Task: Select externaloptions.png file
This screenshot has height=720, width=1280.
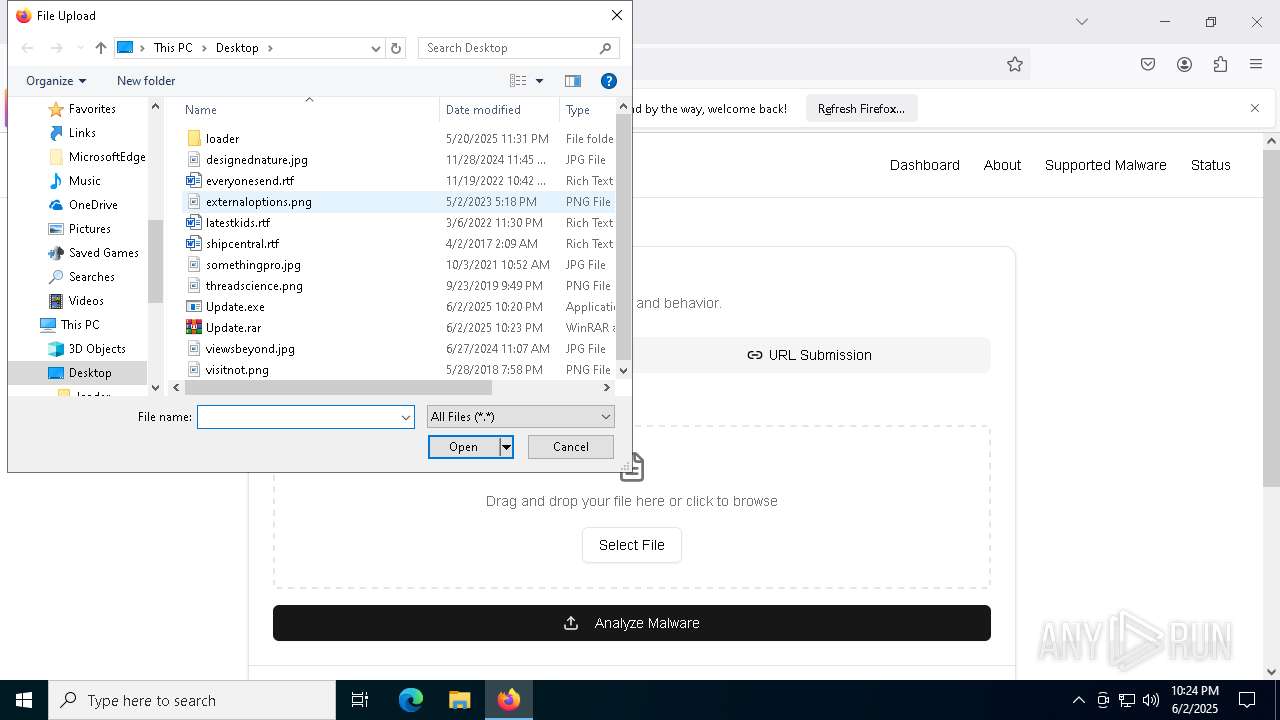Action: [258, 202]
